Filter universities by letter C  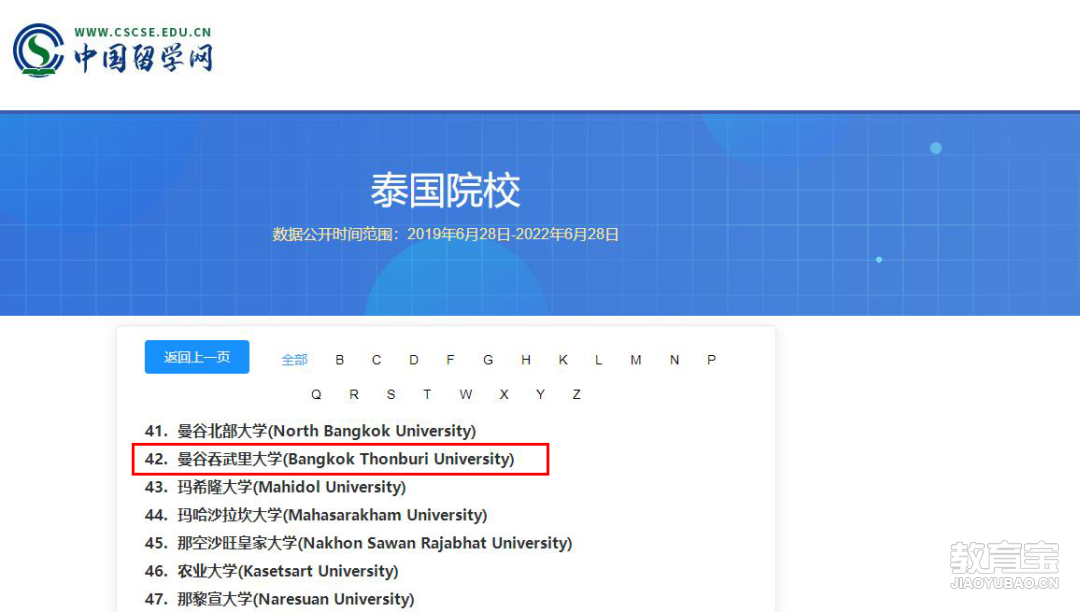[376, 359]
